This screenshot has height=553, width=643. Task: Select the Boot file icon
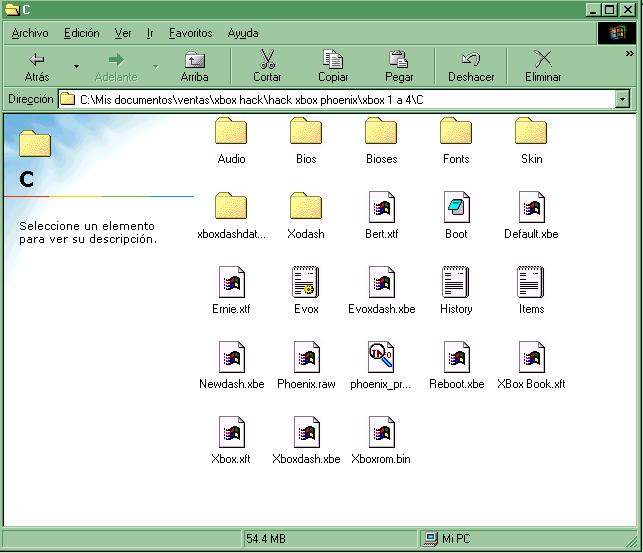[456, 207]
